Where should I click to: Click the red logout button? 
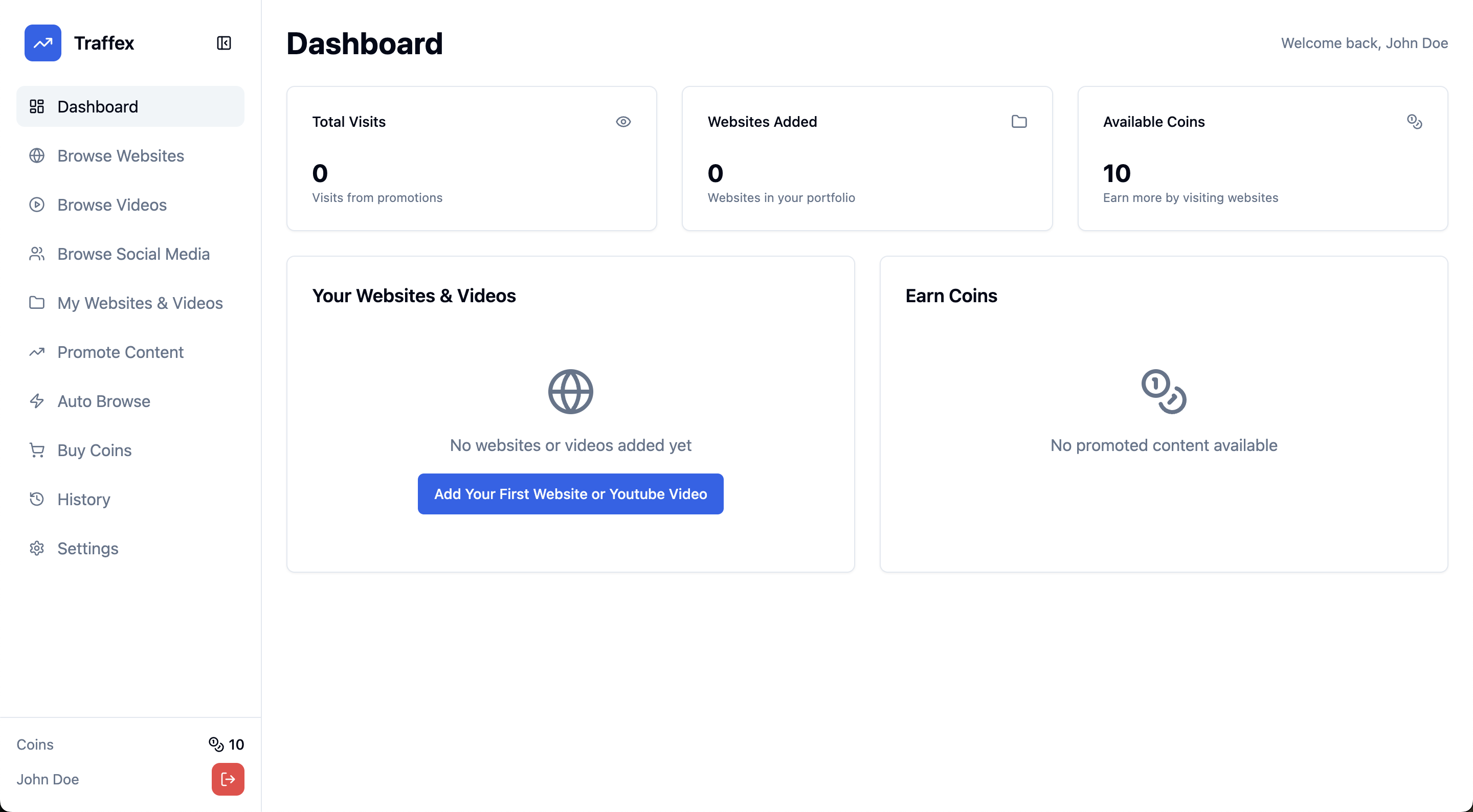coord(228,779)
